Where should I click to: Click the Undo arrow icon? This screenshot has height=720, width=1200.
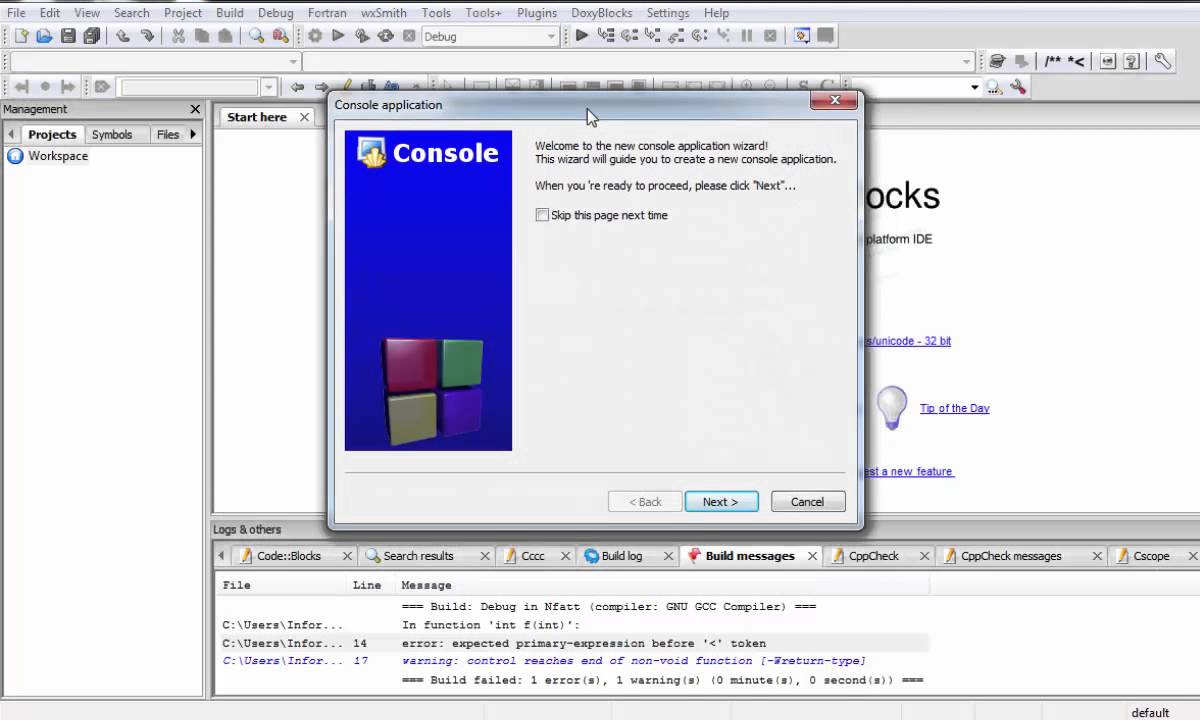coord(123,36)
